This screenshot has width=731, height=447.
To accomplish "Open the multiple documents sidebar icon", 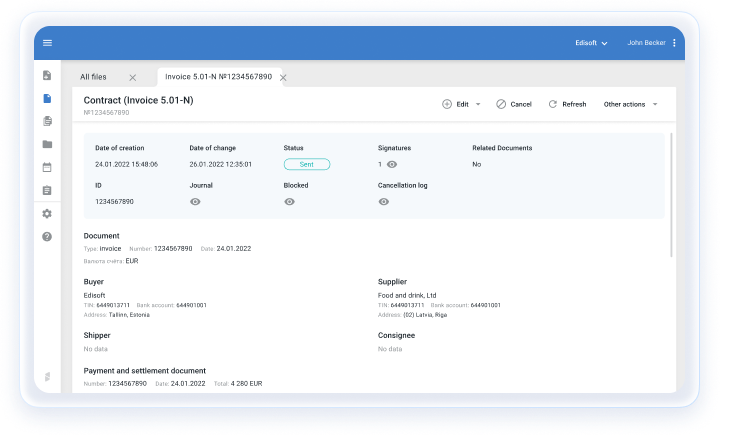I will (47, 121).
